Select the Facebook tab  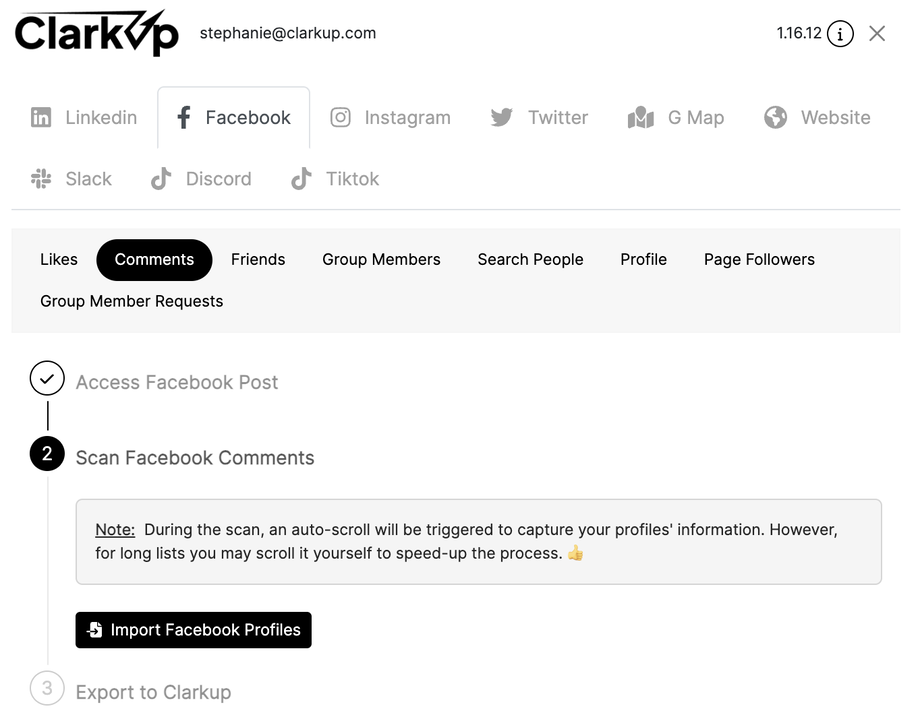click(x=234, y=118)
